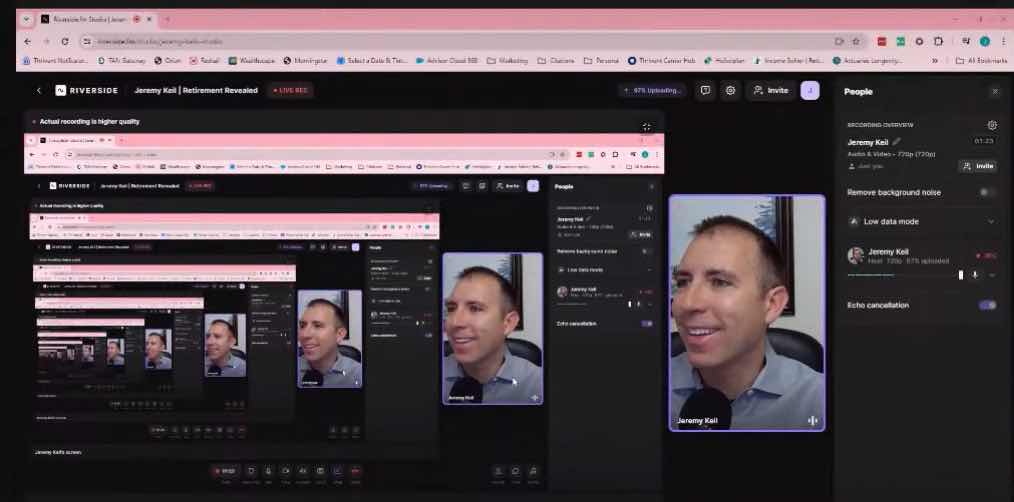Open the studio settings gear in header
This screenshot has height=502, width=1014.
pyautogui.click(x=730, y=91)
